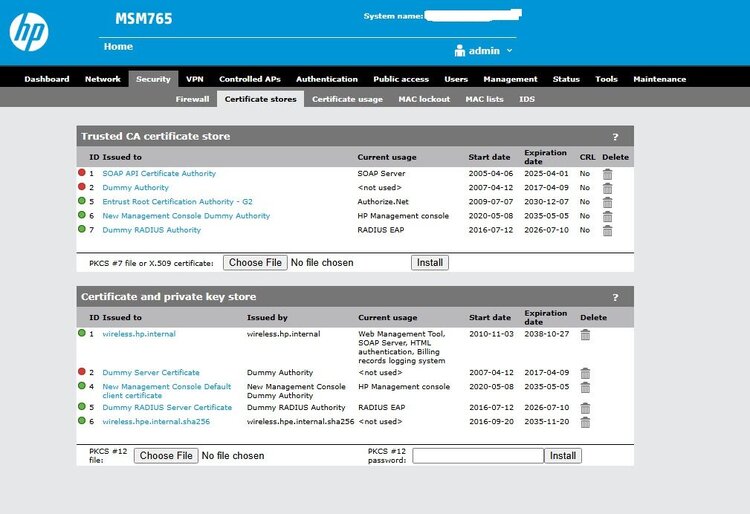
Task: Click the HP logo icon
Action: pos(29,32)
